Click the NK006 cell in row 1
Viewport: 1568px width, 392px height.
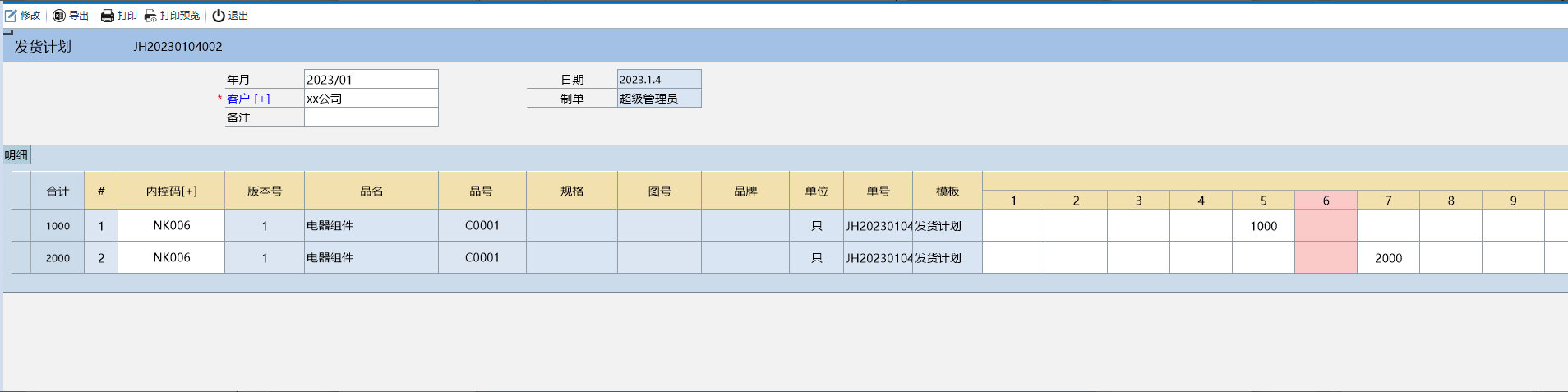[x=171, y=226]
